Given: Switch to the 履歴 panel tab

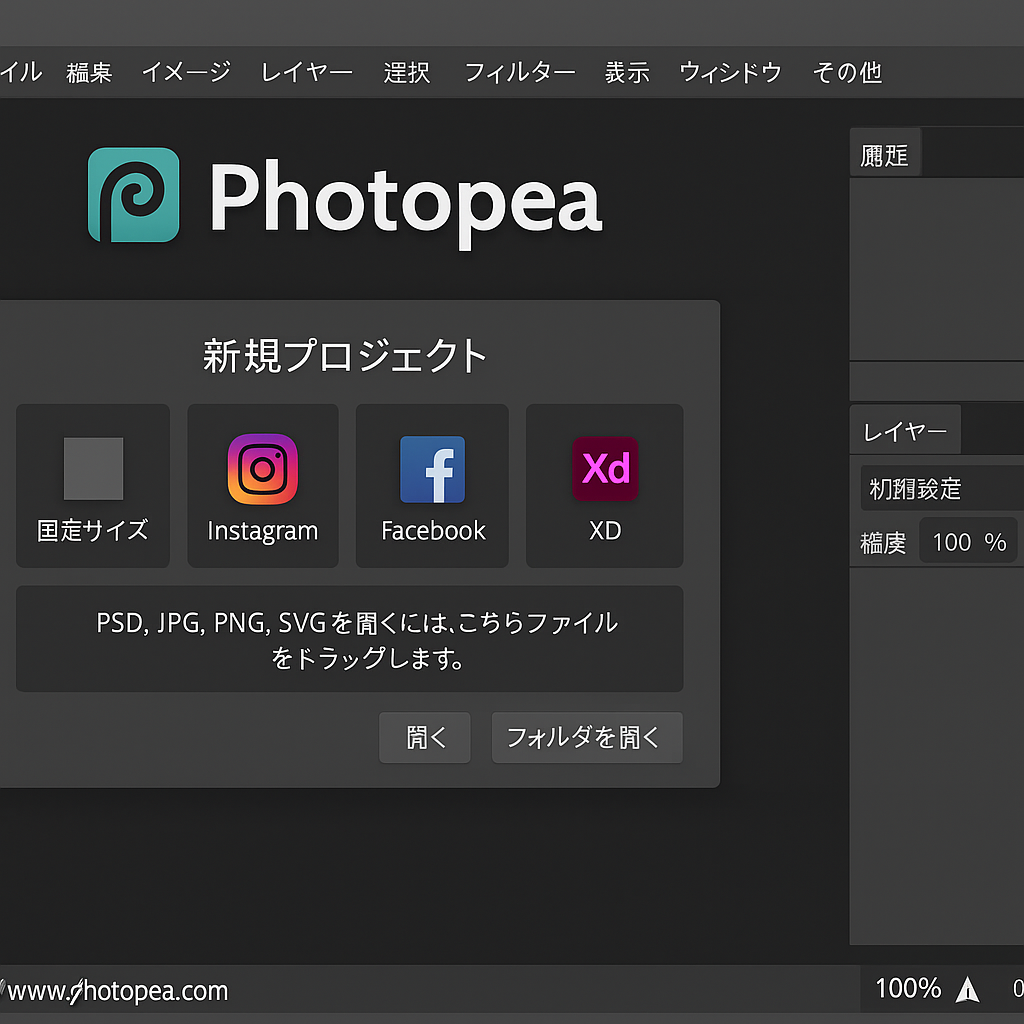Looking at the screenshot, I should click(x=885, y=155).
